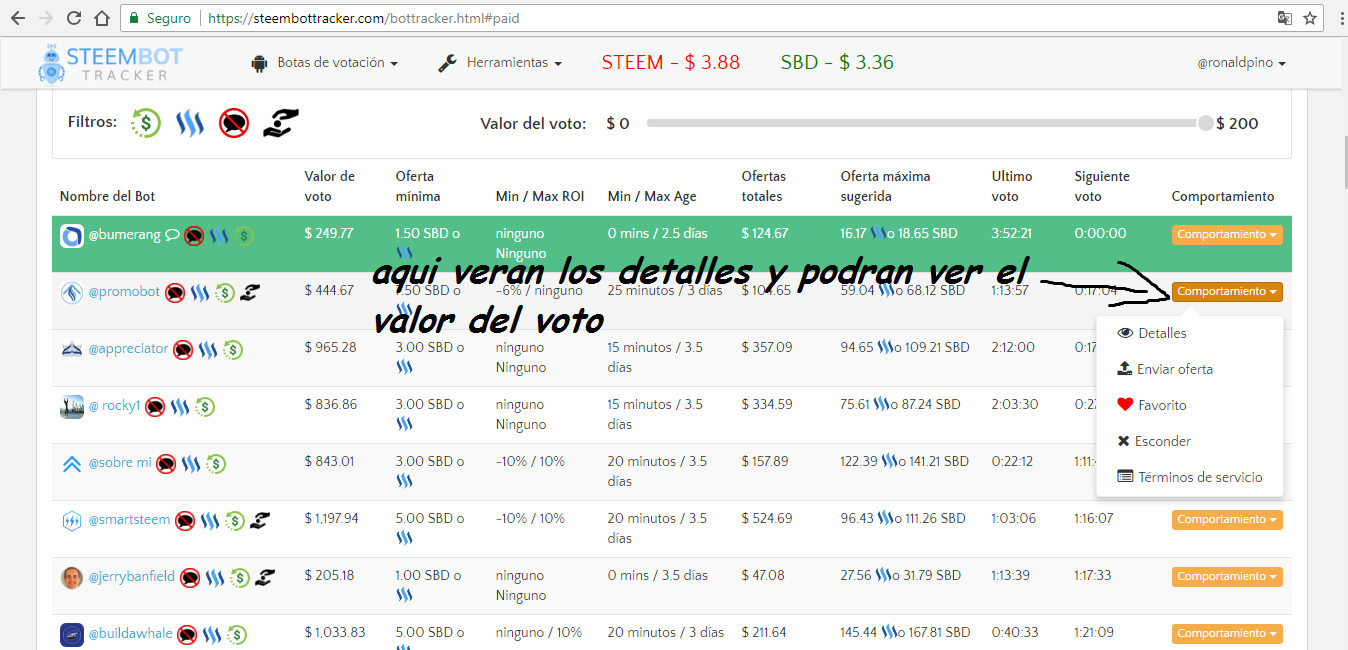Click the Oferta mínima column header
1348x650 pixels.
(x=418, y=186)
